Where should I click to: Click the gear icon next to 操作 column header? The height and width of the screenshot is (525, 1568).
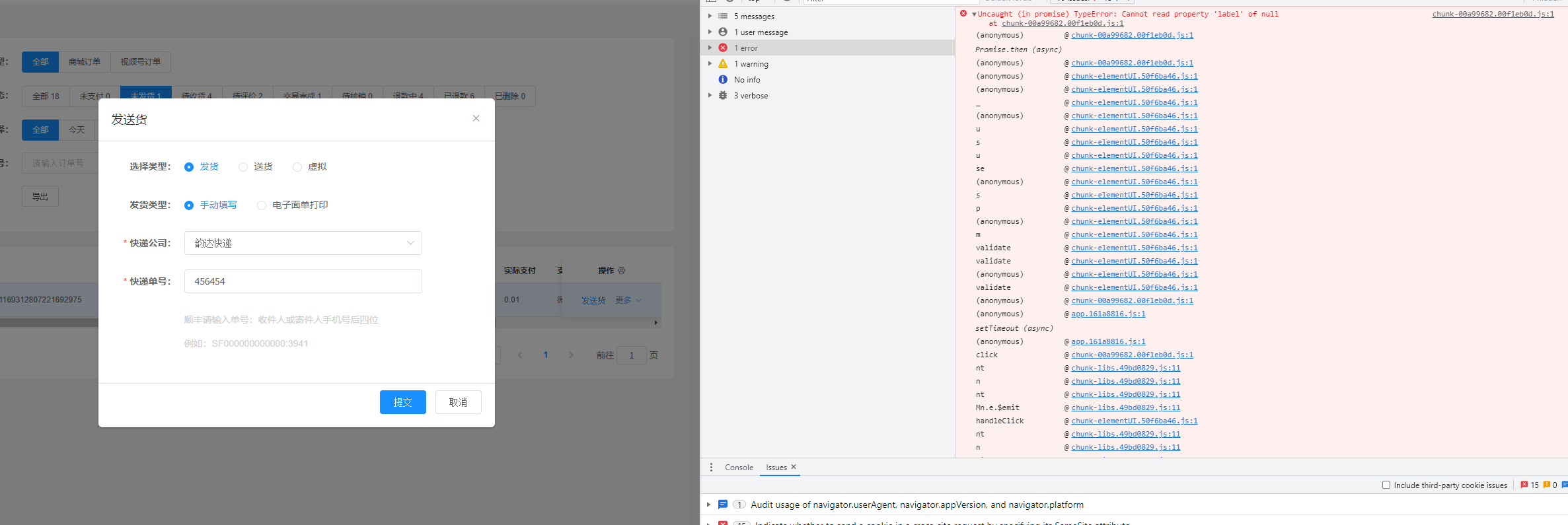(621, 271)
